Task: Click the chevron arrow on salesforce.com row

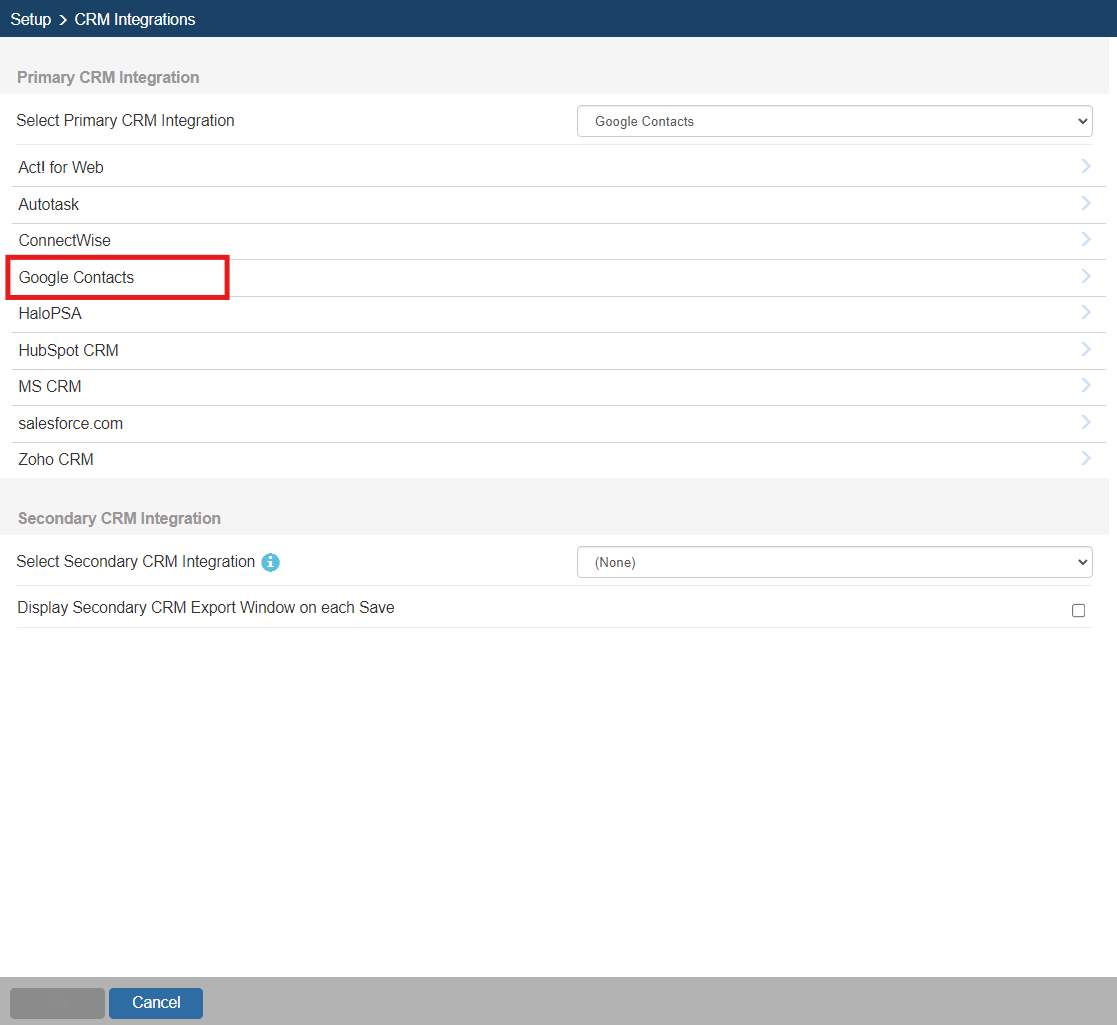Action: (1086, 422)
